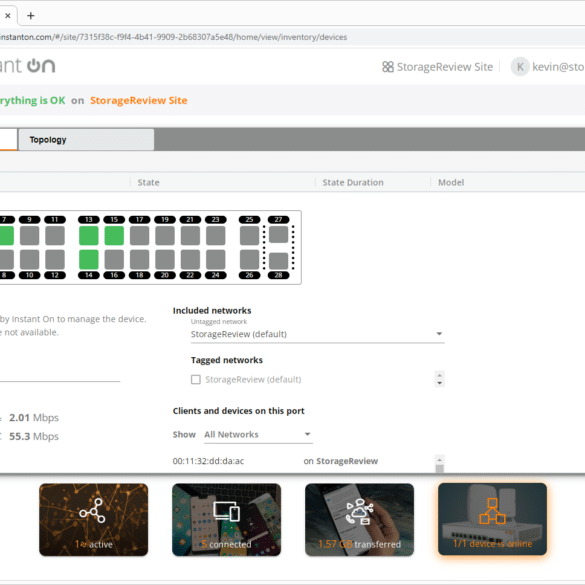Screen dimensions: 585x585
Task: Select switch port 20
Action: [165, 259]
